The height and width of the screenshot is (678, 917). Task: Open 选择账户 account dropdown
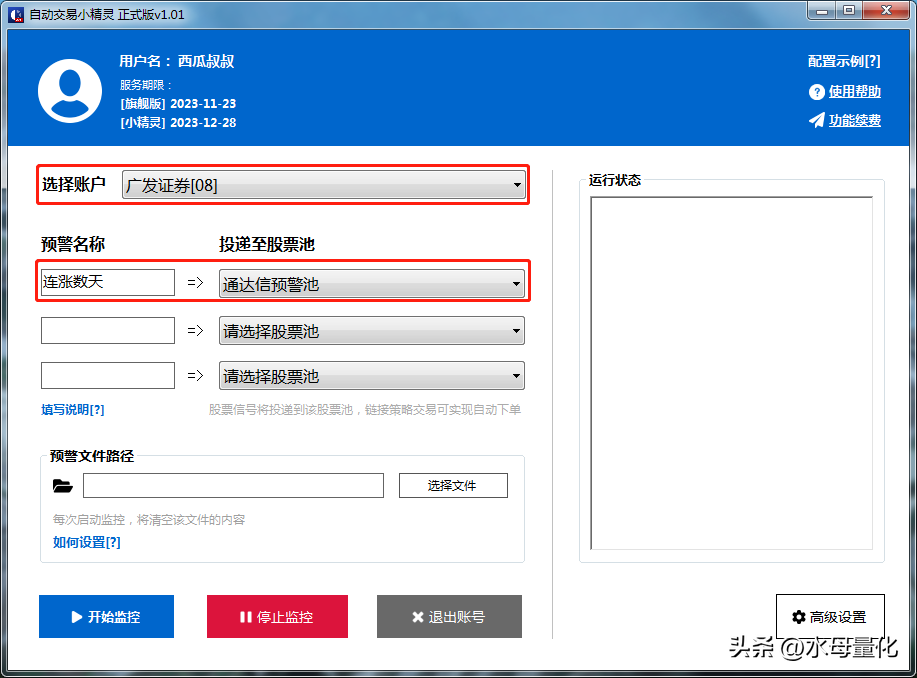(324, 185)
